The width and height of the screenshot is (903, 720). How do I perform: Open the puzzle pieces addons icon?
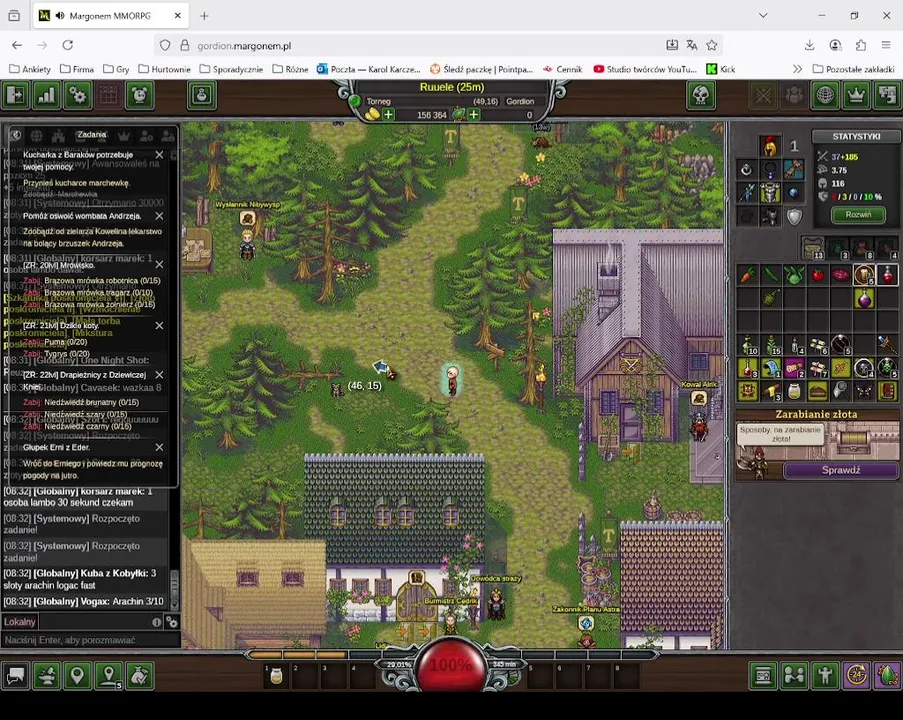tap(887, 95)
